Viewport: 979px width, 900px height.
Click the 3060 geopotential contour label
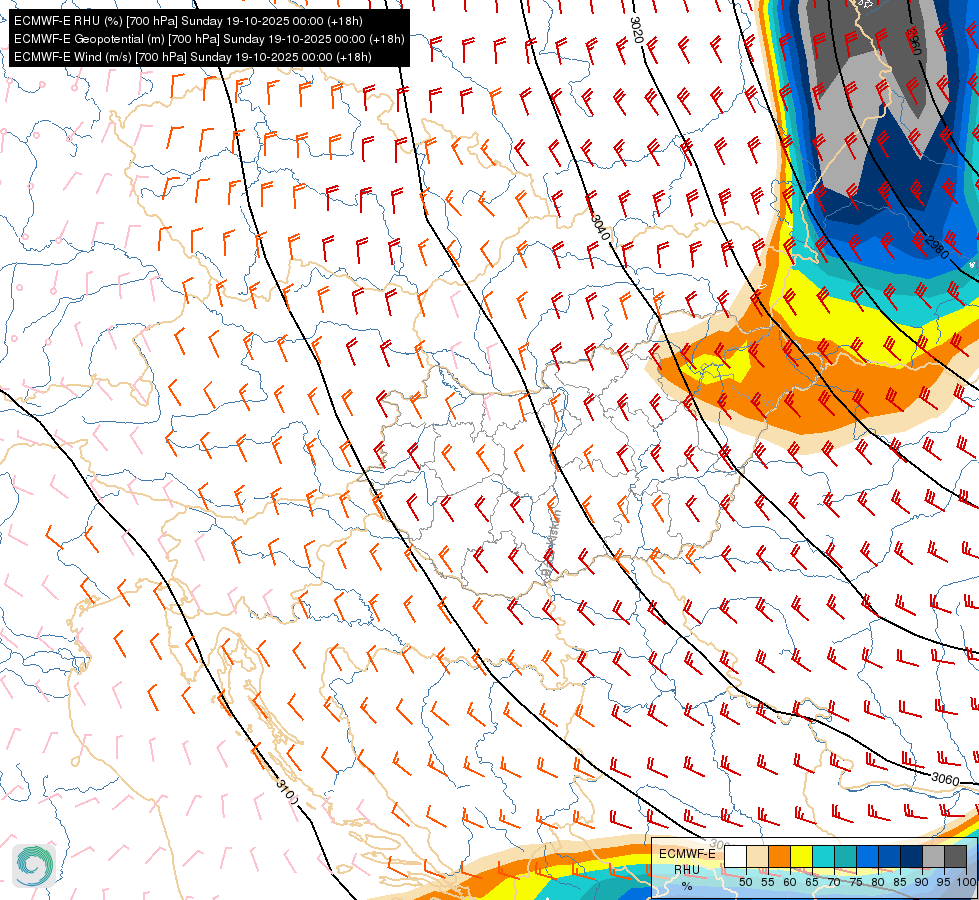(x=945, y=779)
